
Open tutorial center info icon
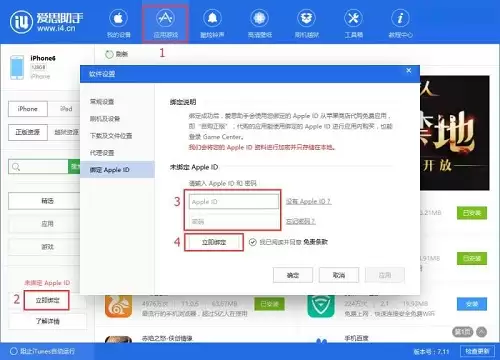point(400,18)
